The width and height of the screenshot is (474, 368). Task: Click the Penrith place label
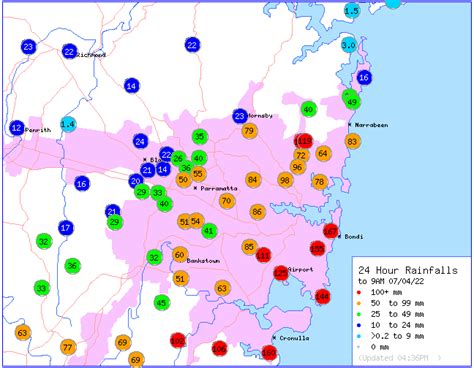(x=38, y=130)
